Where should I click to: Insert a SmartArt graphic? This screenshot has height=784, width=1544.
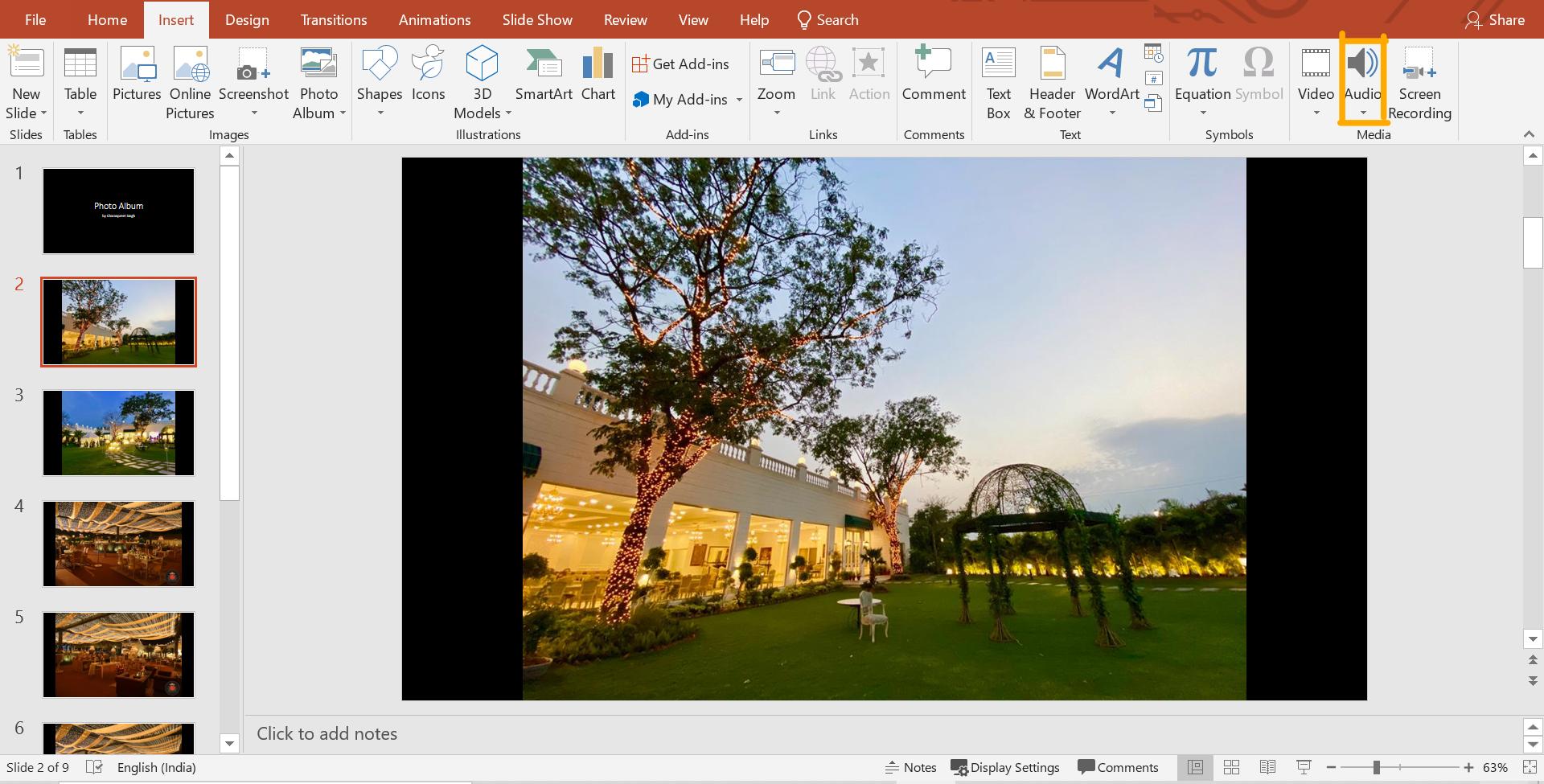(544, 76)
